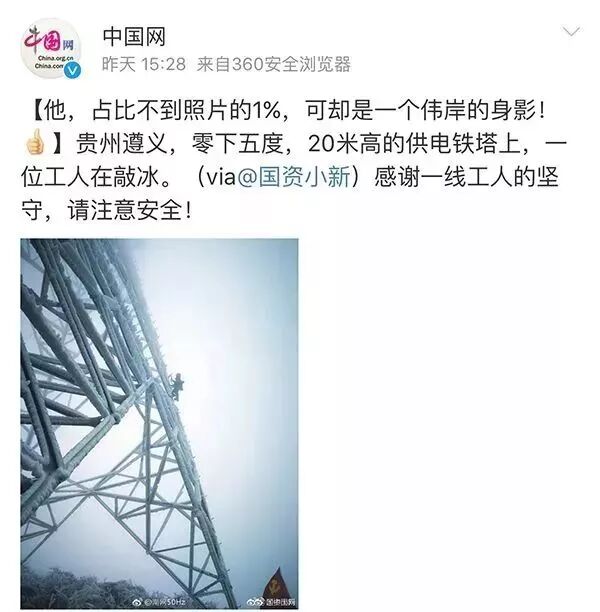
Task: Click the sentence 请注意安全！
Action: 130,210
